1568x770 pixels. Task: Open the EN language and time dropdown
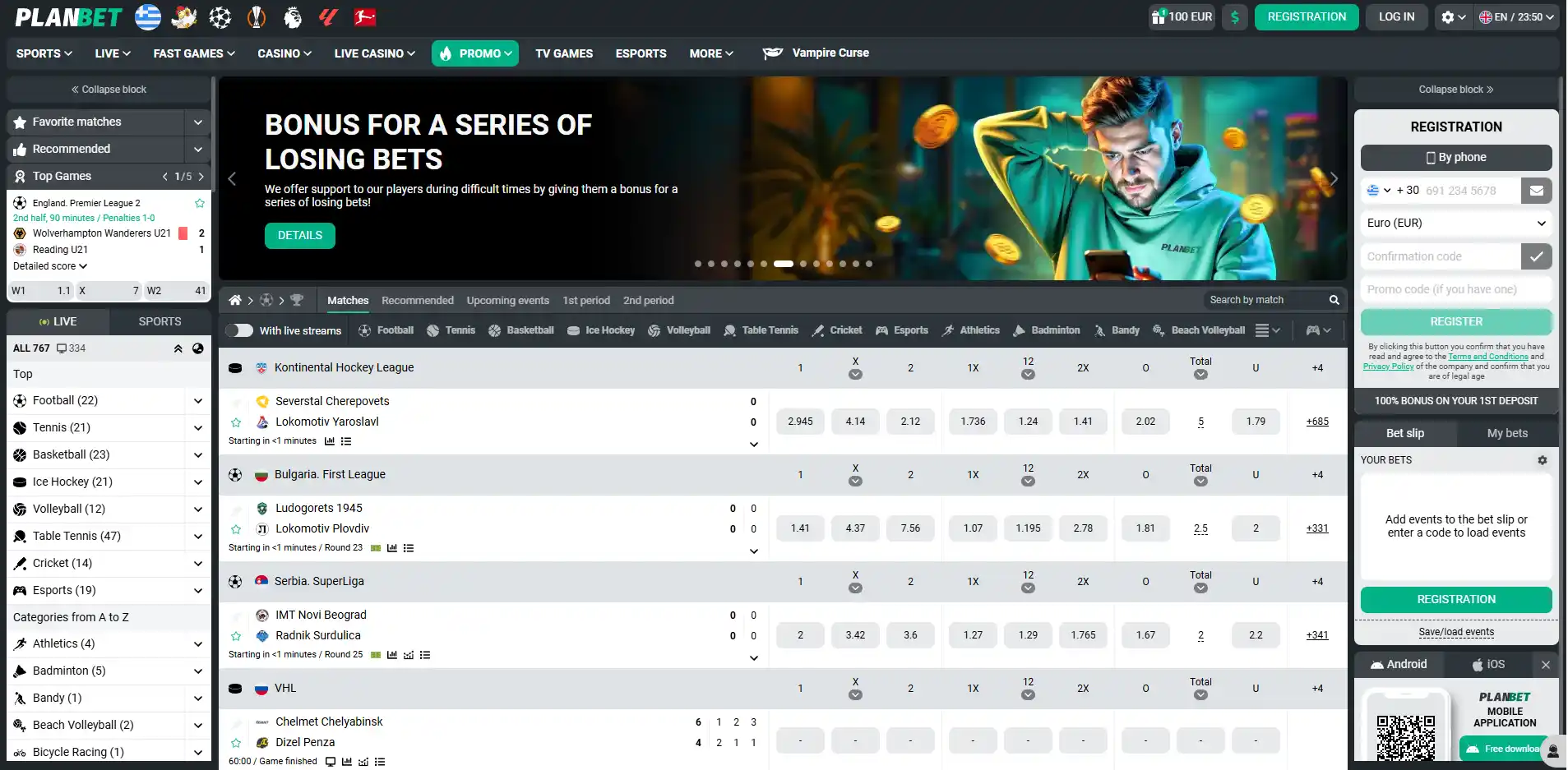(x=1516, y=17)
